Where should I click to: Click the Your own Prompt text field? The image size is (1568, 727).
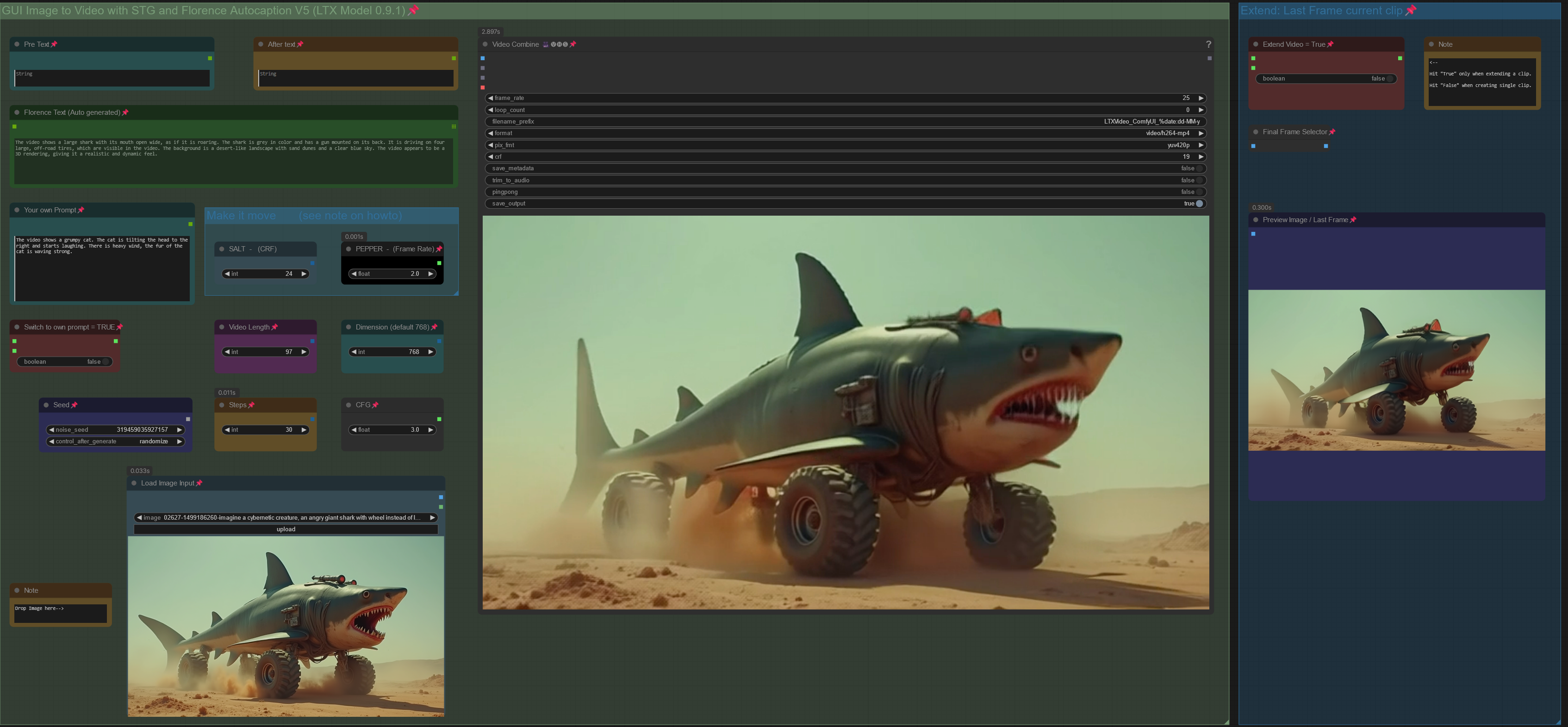click(x=102, y=268)
